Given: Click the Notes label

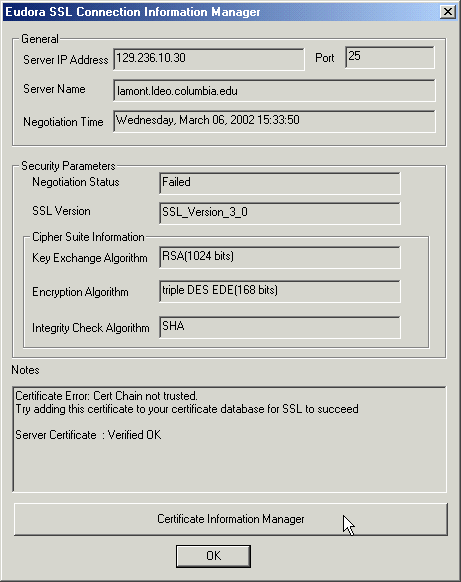Looking at the screenshot, I should click(x=25, y=370).
